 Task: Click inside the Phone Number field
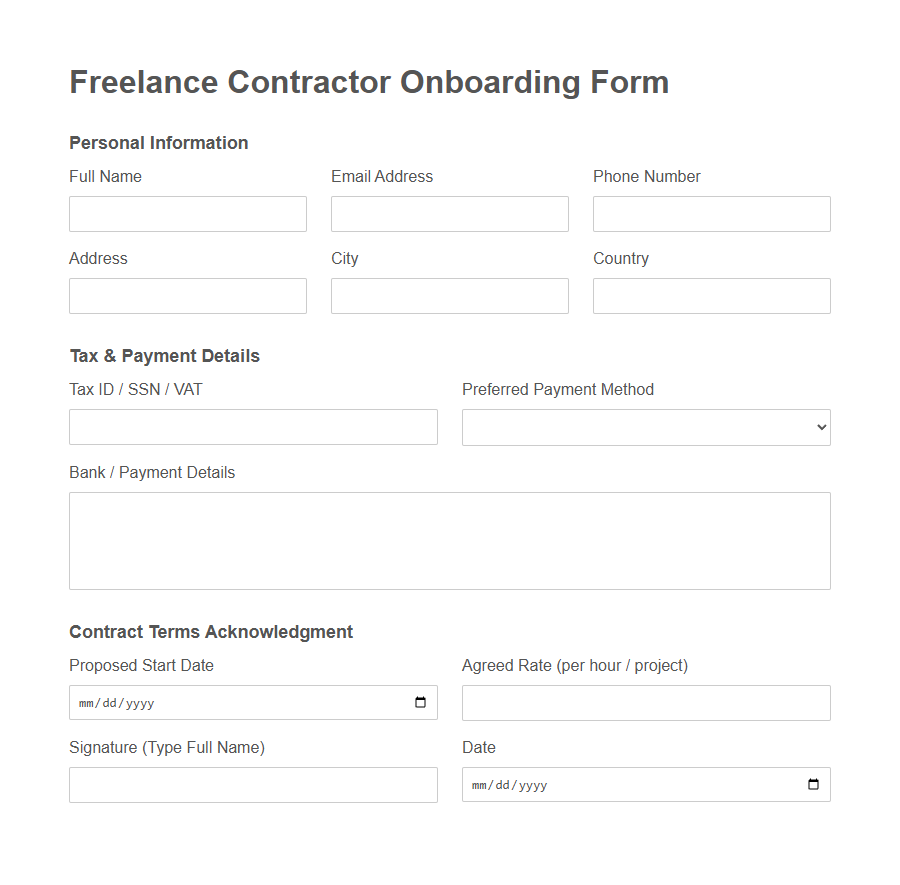pyautogui.click(x=711, y=213)
